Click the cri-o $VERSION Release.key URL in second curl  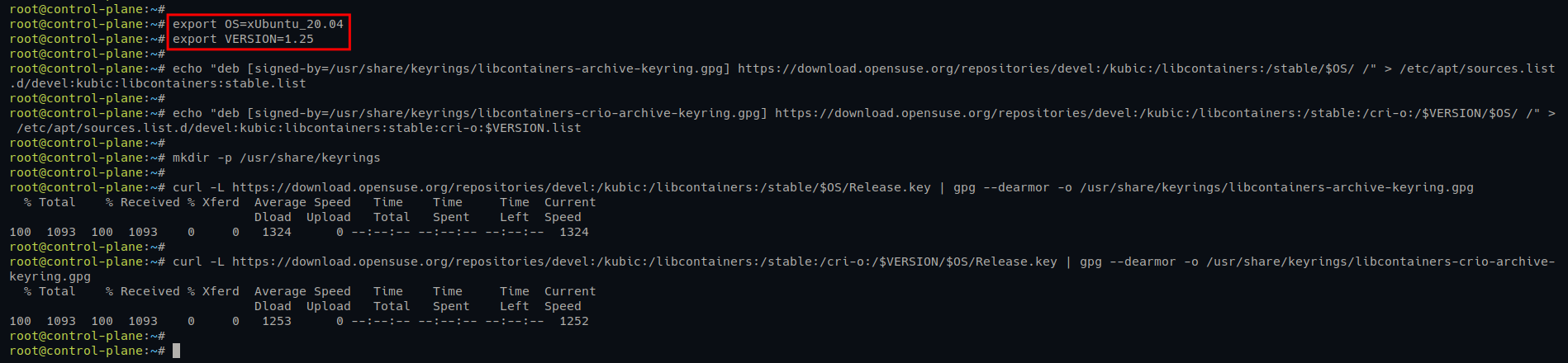(x=644, y=262)
